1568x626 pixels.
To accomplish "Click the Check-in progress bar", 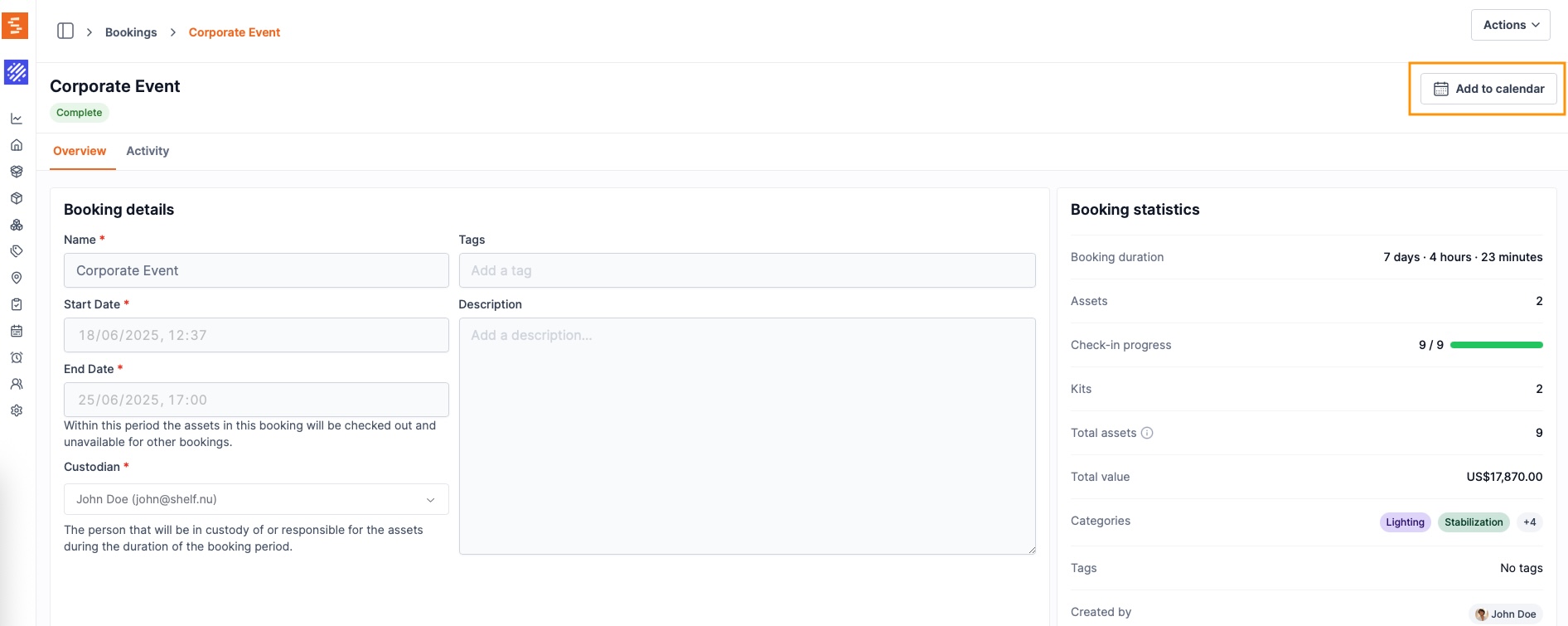I will pos(1496,345).
